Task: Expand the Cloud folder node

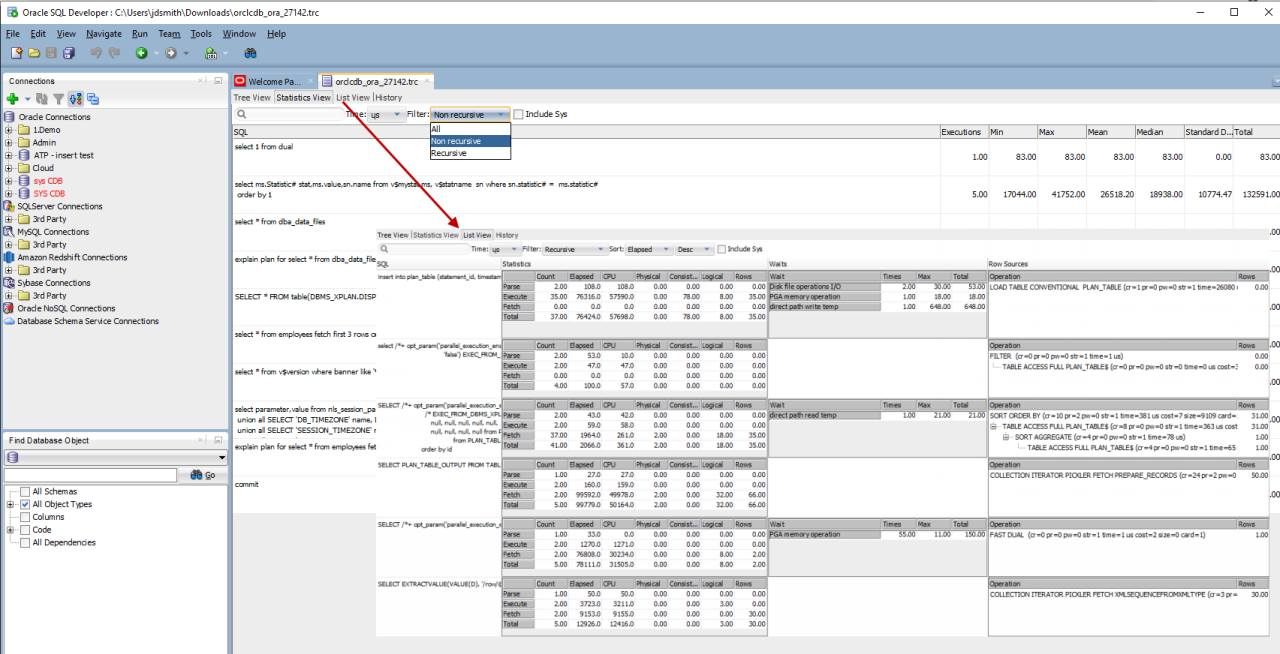Action: pos(10,168)
